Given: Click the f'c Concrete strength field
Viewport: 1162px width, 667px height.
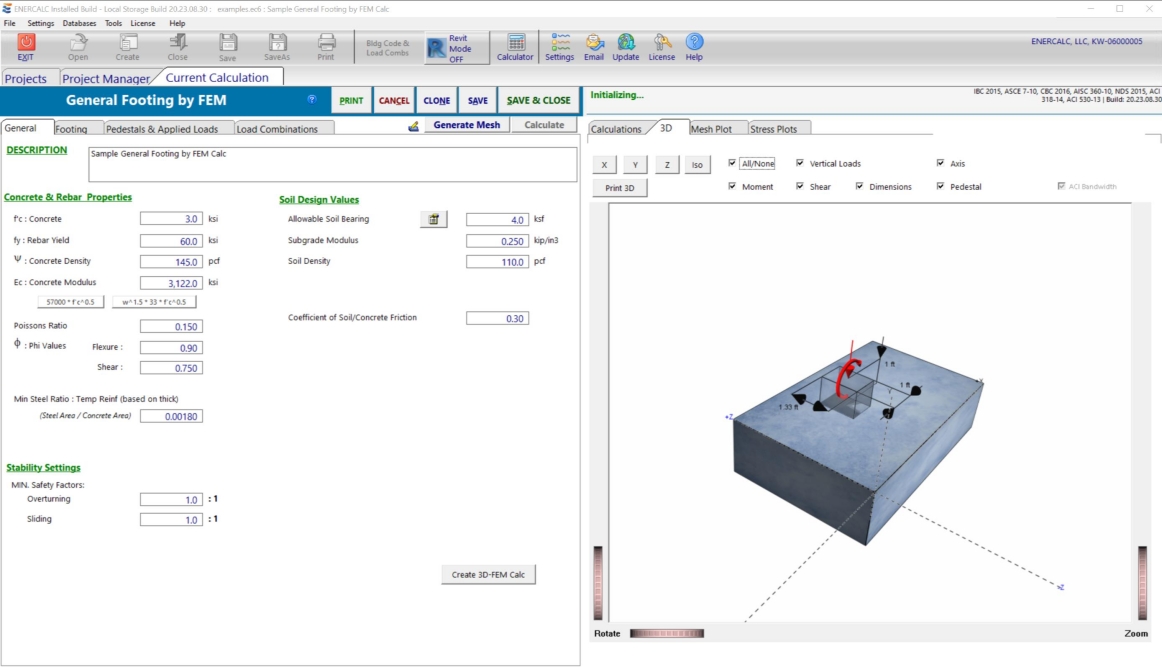Looking at the screenshot, I should [171, 219].
